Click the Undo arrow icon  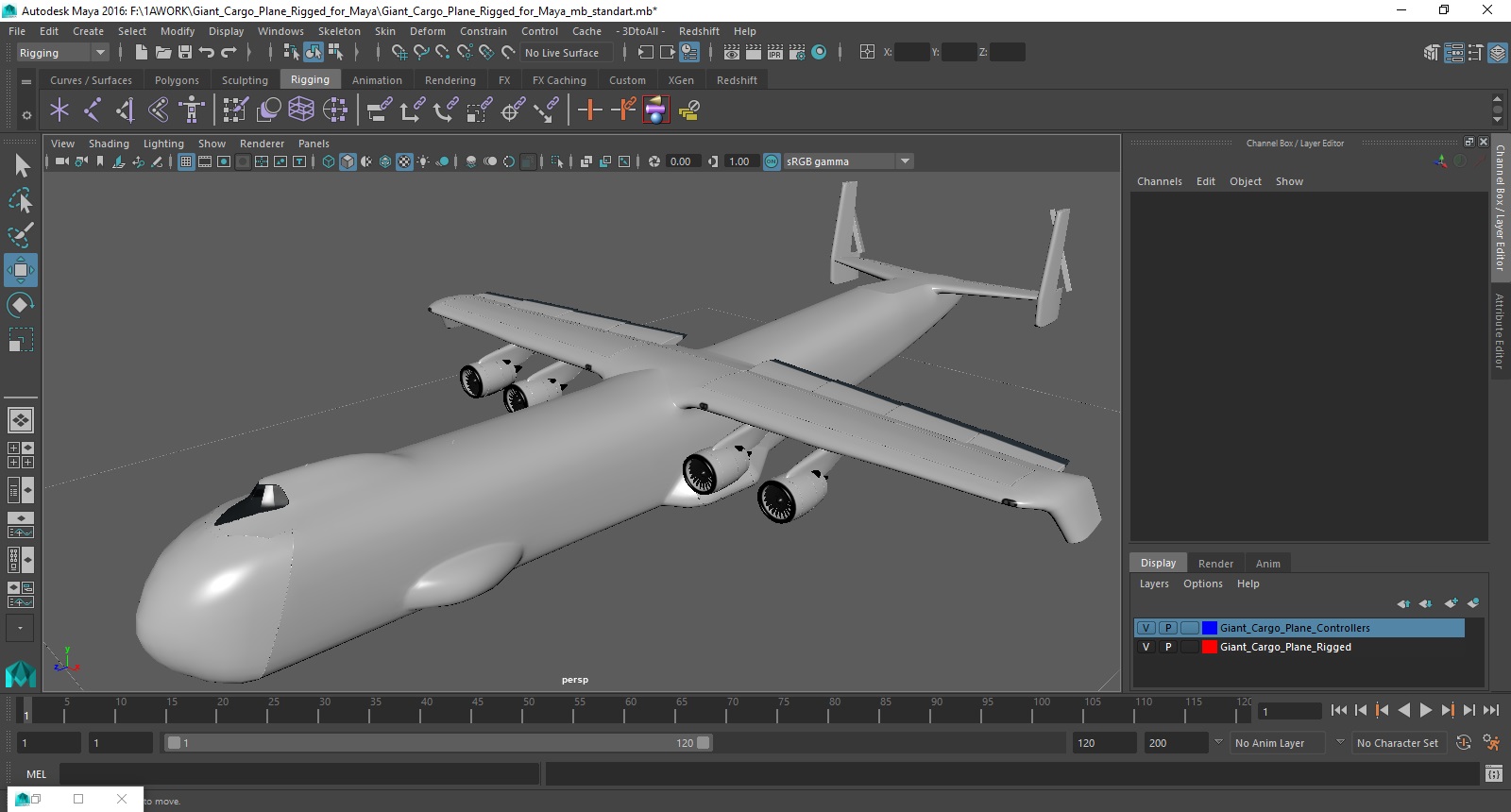coord(206,52)
